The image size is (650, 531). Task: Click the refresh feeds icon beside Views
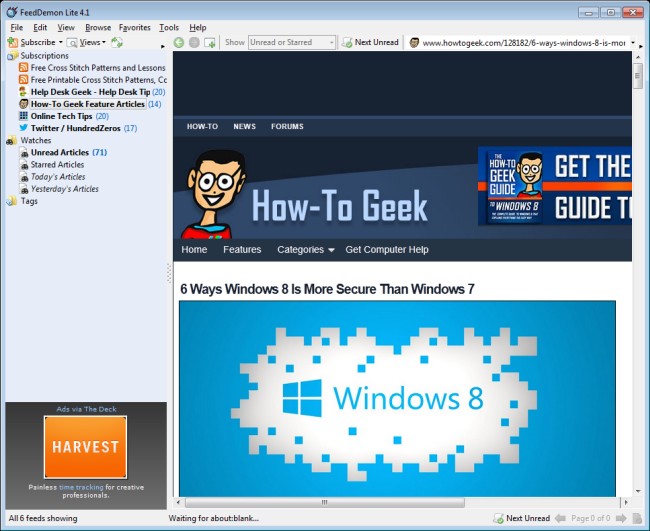pos(117,42)
